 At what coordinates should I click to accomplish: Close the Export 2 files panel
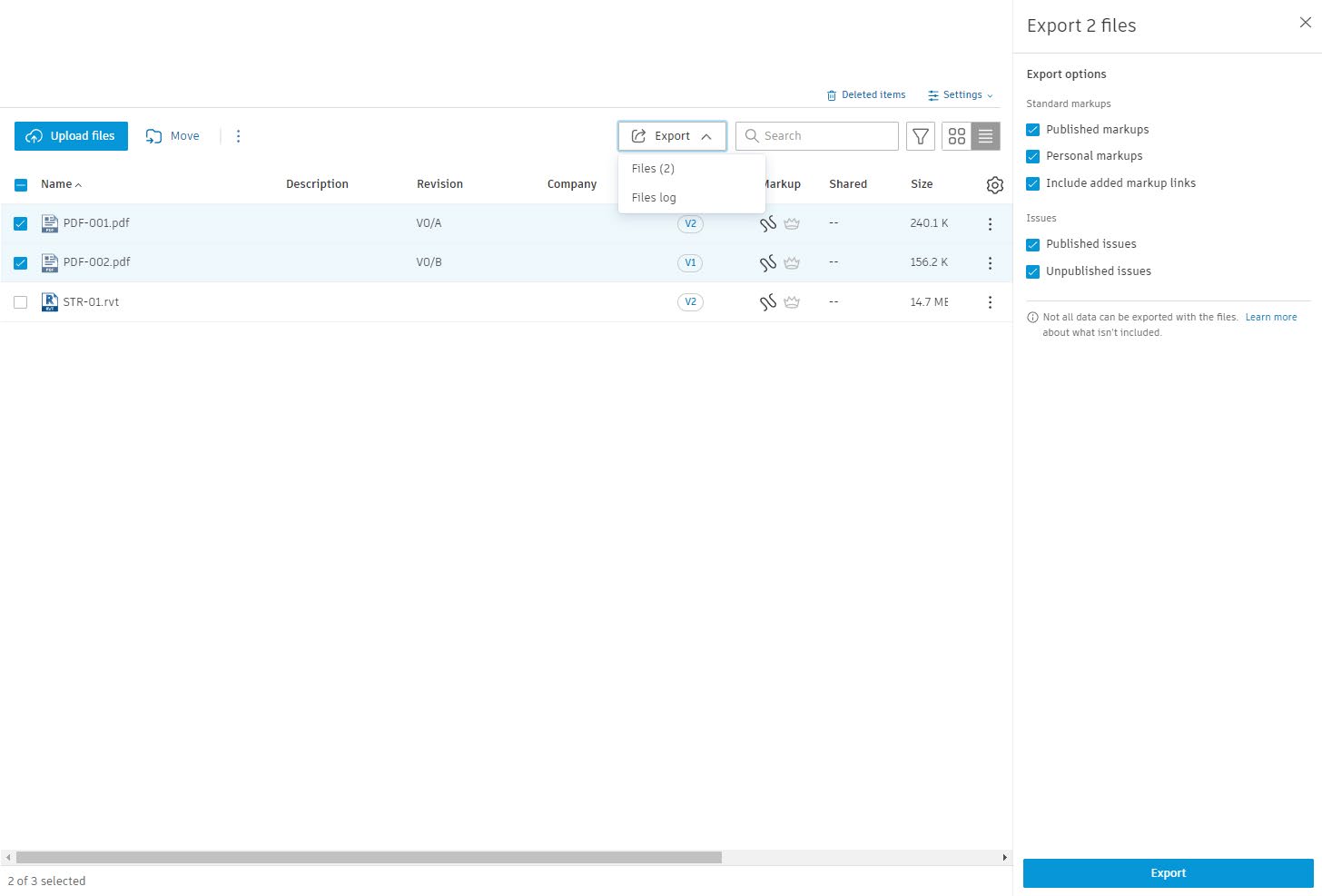[1306, 23]
